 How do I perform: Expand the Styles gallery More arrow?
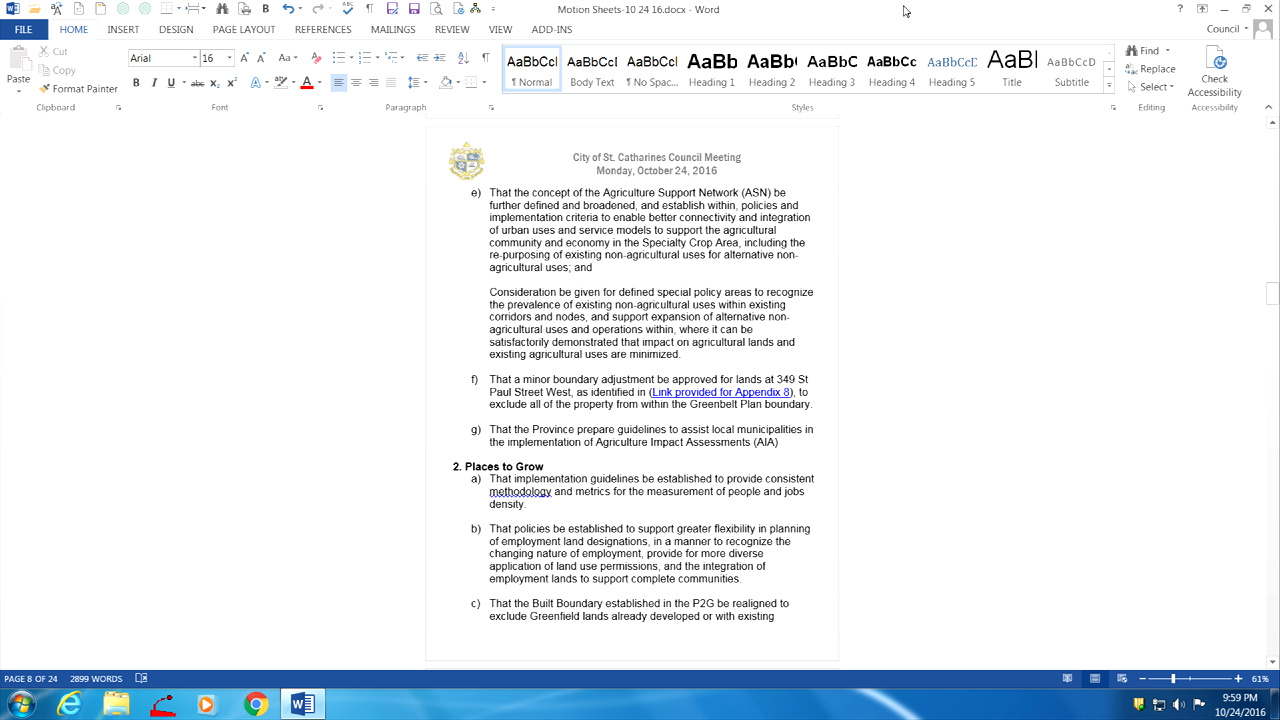(1109, 87)
